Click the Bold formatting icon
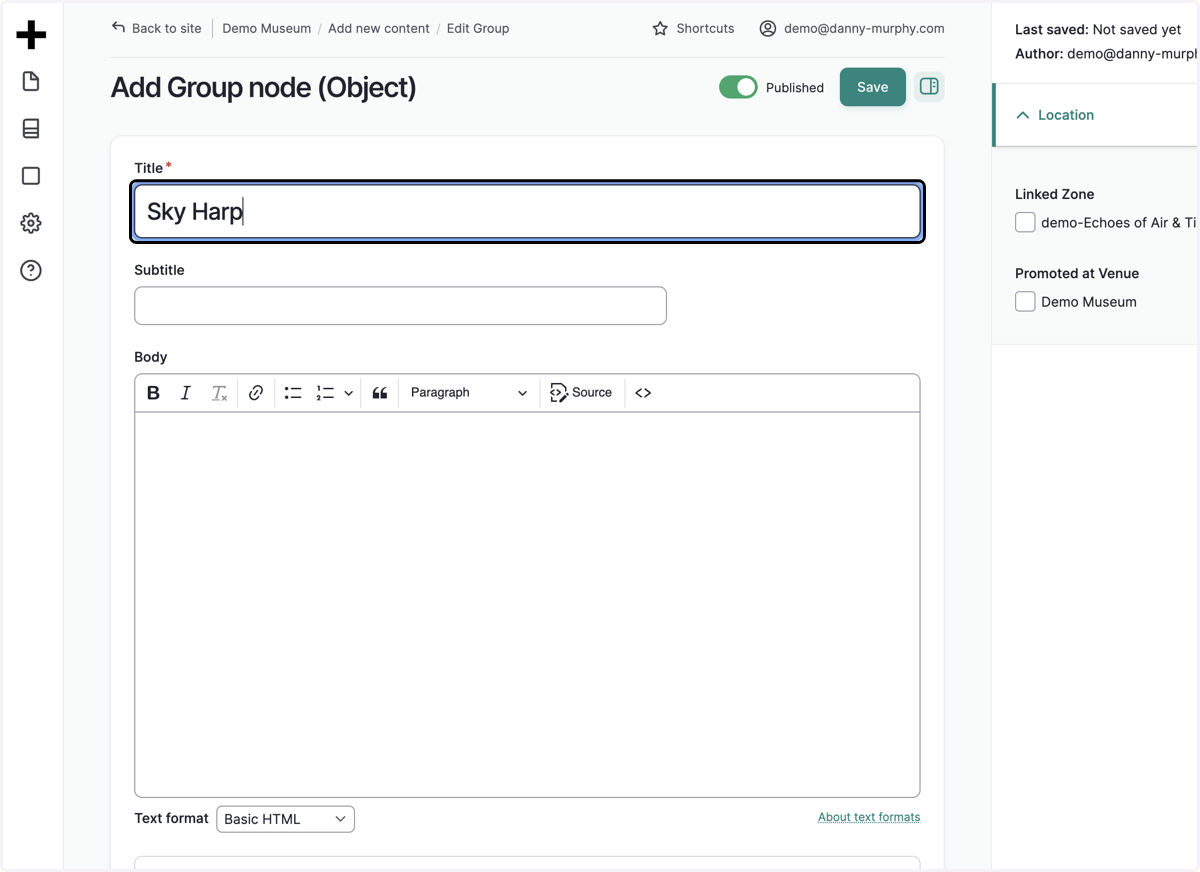 (x=153, y=393)
